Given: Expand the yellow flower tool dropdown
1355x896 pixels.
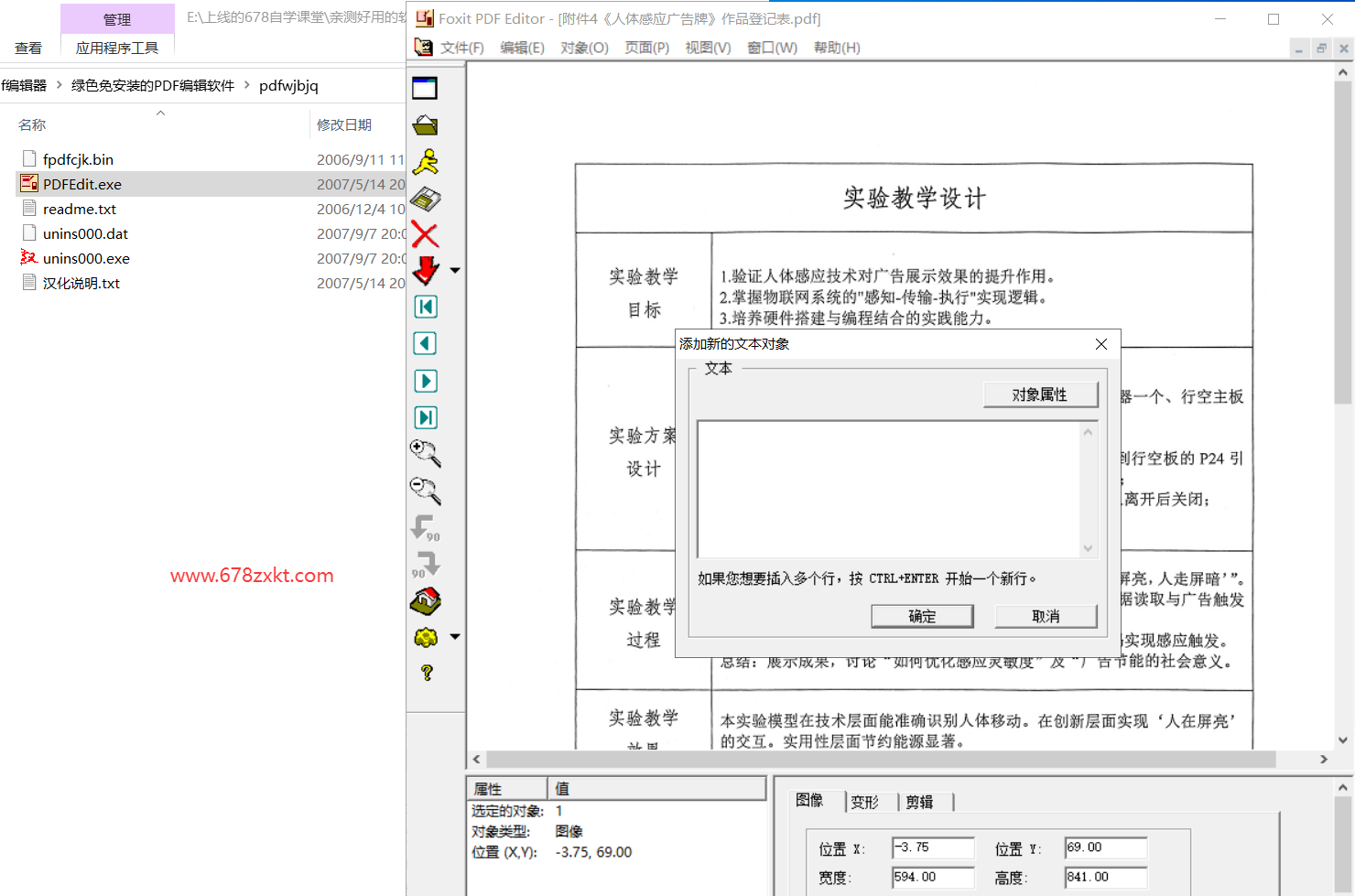Looking at the screenshot, I should (455, 637).
